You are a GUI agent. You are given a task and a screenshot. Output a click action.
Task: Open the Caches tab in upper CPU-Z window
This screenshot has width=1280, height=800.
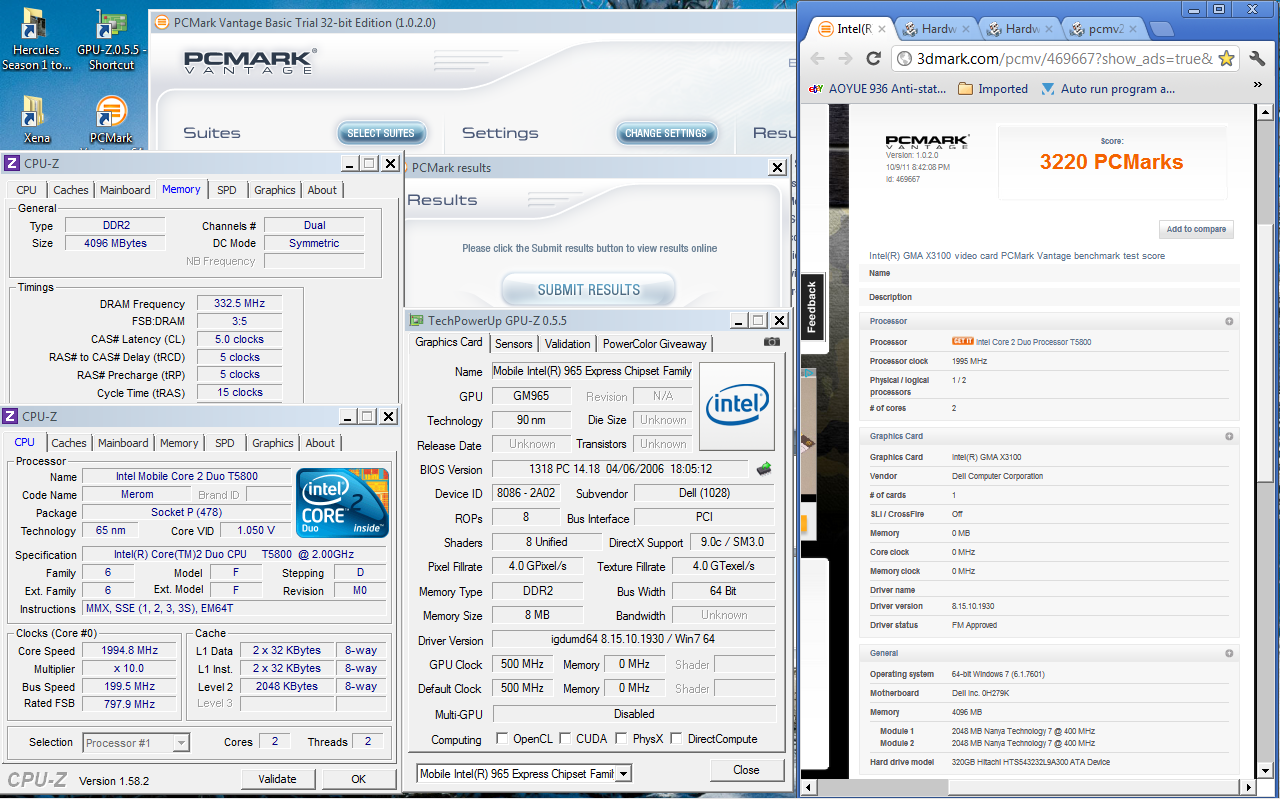tap(70, 190)
